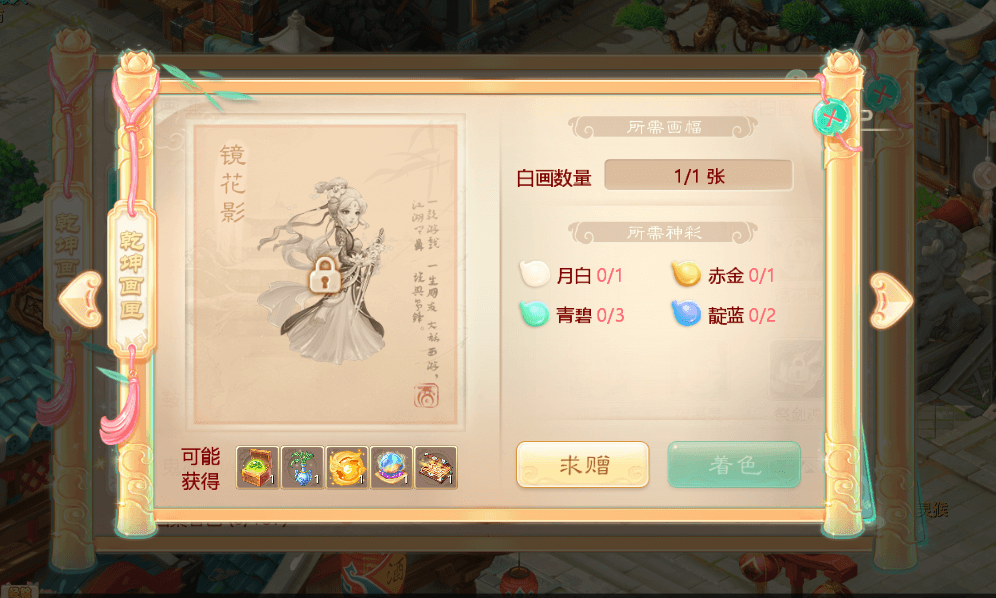Close the rear scroll with the dark green button
This screenshot has height=598, width=996.
click(882, 95)
